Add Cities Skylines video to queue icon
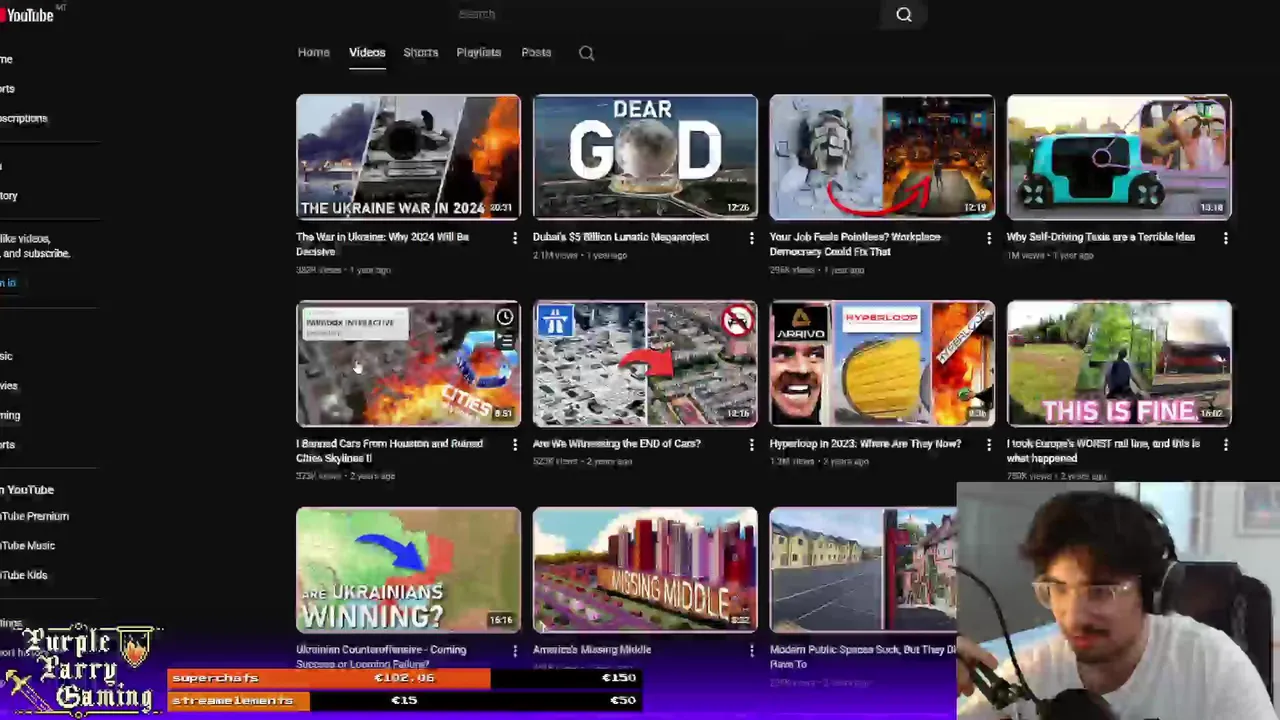This screenshot has height=720, width=1280. [505, 341]
